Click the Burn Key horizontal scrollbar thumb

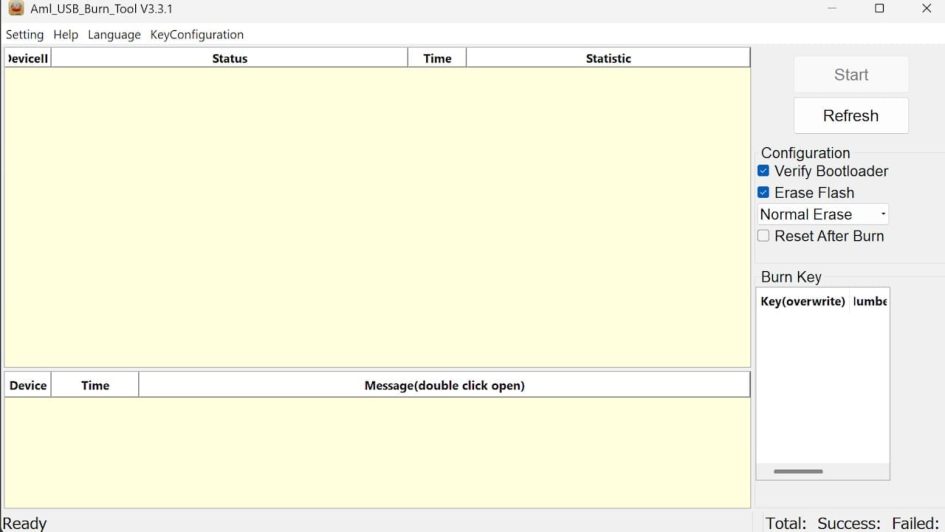[x=798, y=471]
